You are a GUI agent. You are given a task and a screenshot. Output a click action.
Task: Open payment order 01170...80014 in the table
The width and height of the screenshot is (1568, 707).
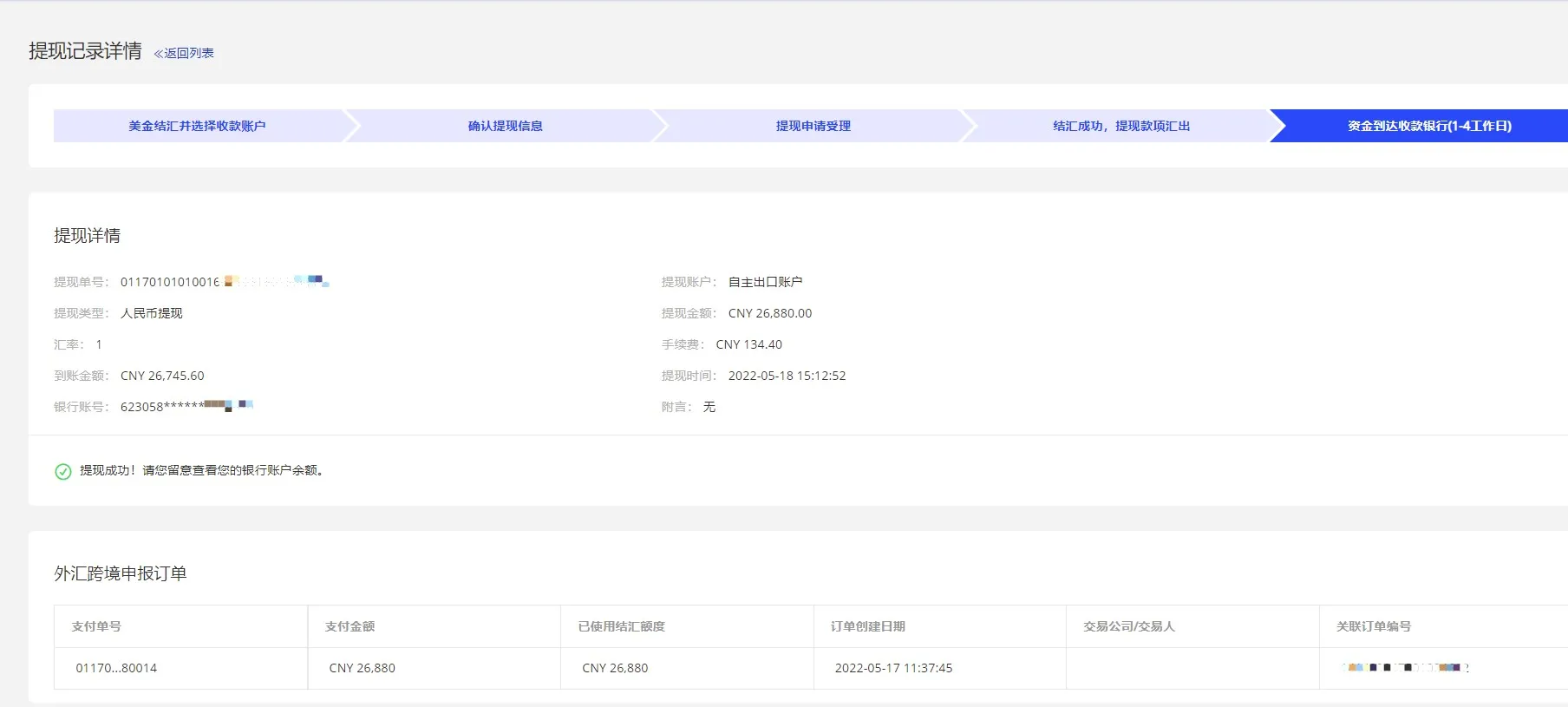click(116, 668)
